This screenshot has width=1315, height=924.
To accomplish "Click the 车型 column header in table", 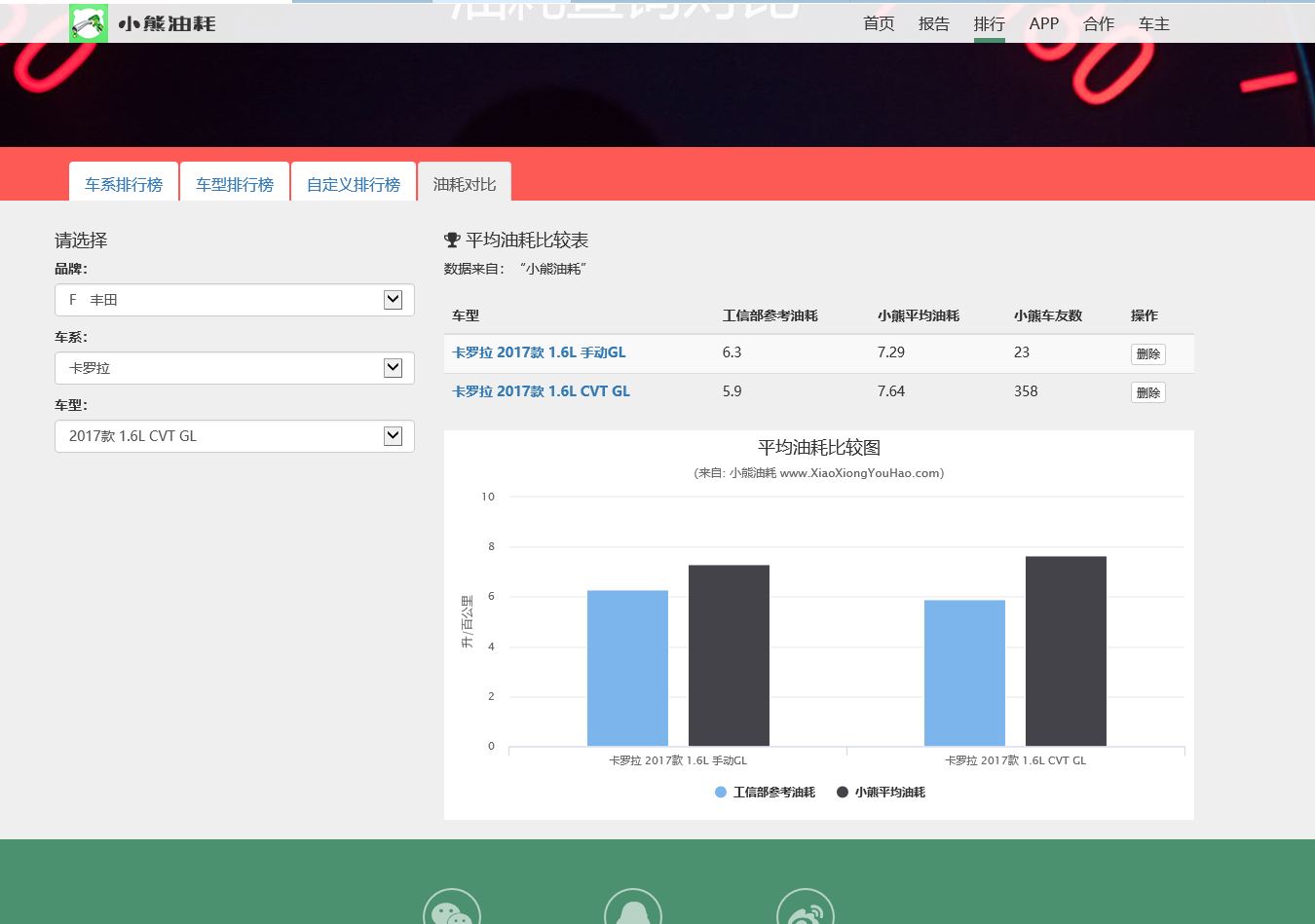I will [x=466, y=315].
